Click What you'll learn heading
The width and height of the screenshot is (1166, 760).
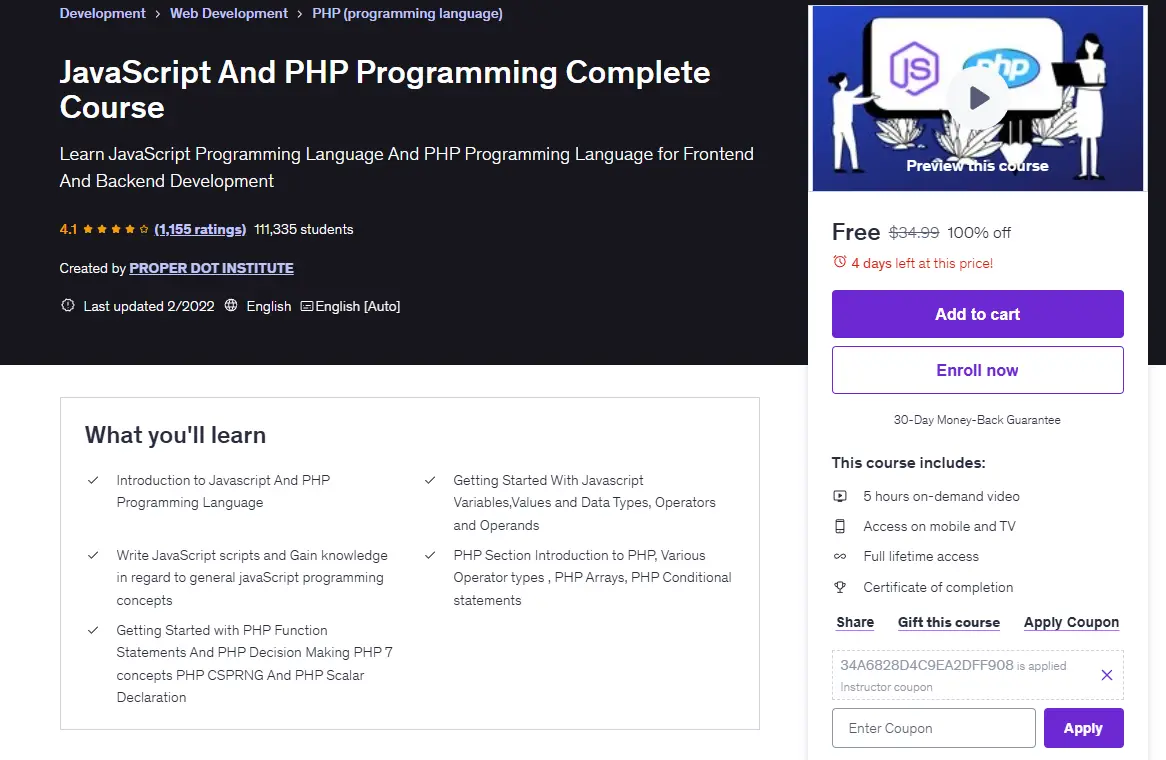coord(175,435)
